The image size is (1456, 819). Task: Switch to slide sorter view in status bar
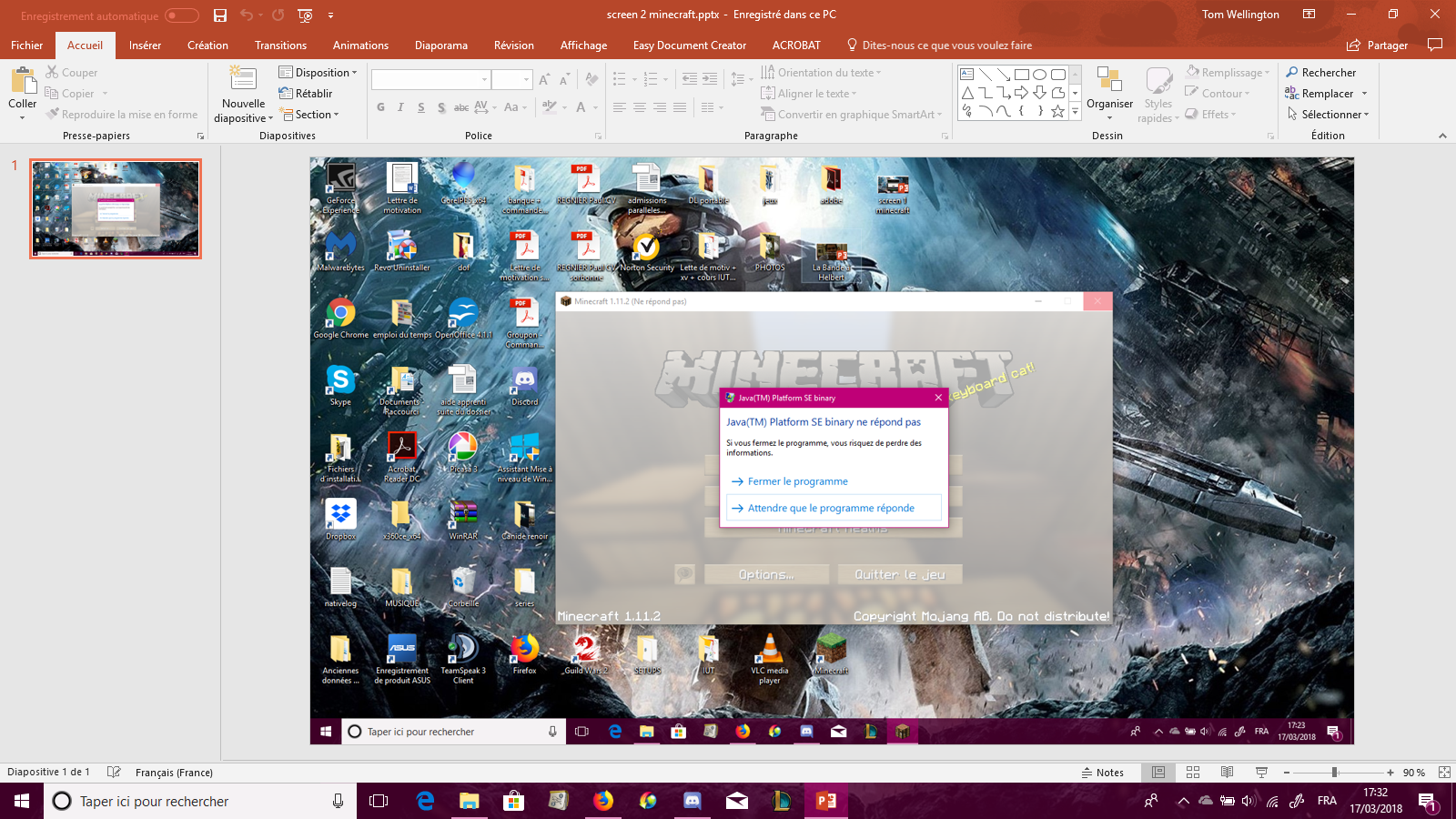pyautogui.click(x=1193, y=773)
